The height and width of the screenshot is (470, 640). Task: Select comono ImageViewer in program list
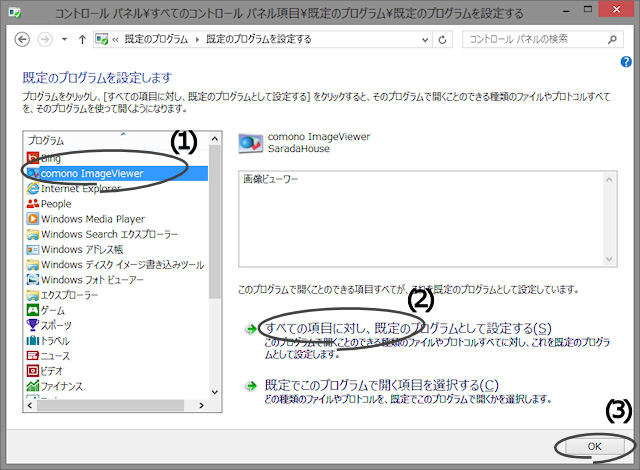(116, 173)
